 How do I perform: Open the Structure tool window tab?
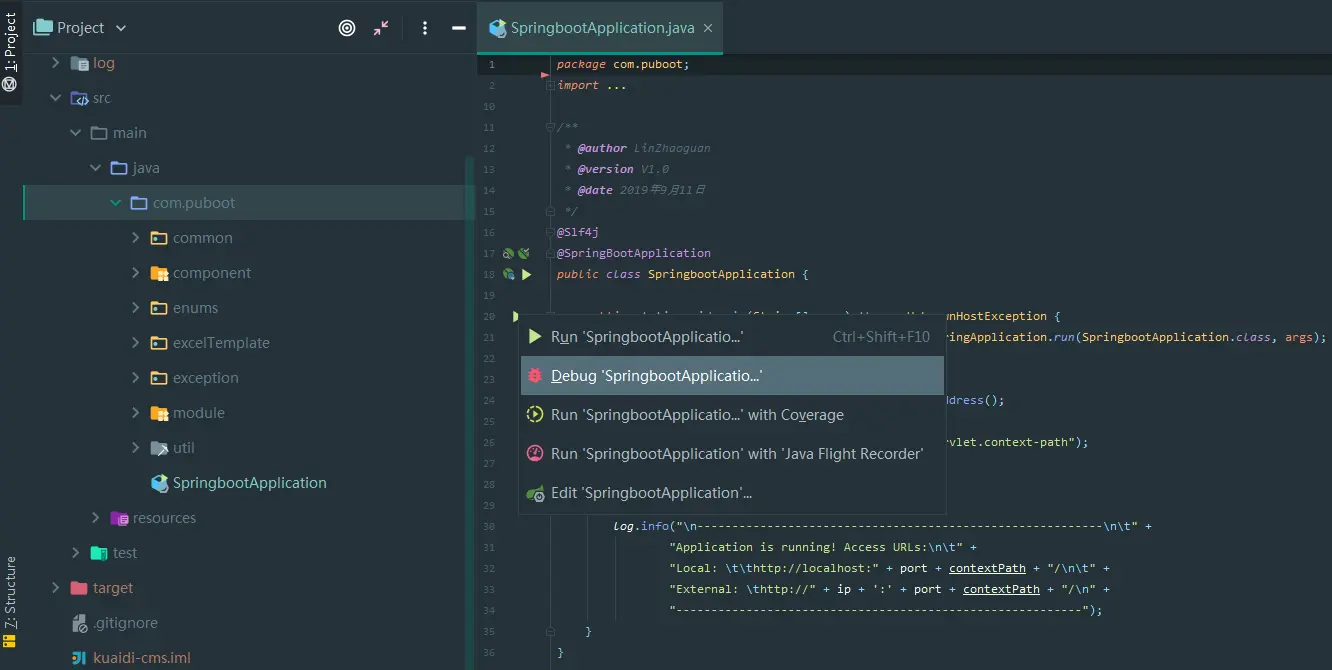(10, 601)
